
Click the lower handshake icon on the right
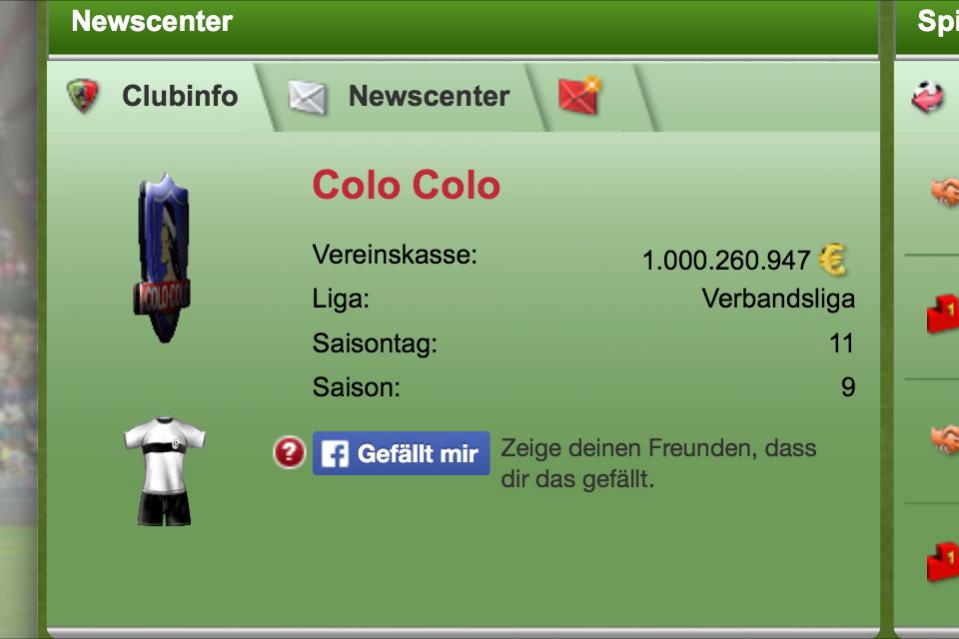coord(944,439)
